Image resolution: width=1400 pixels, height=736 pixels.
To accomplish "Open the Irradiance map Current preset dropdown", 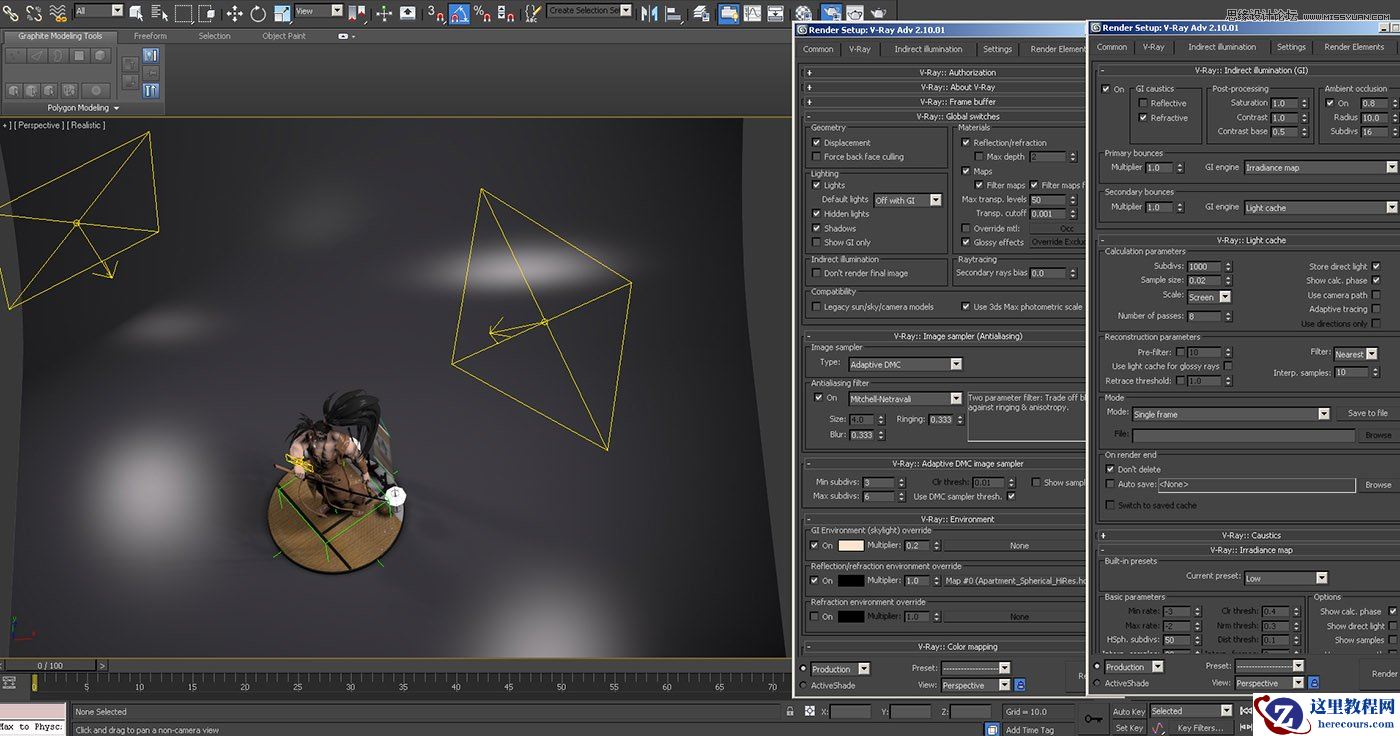I will 1286,577.
